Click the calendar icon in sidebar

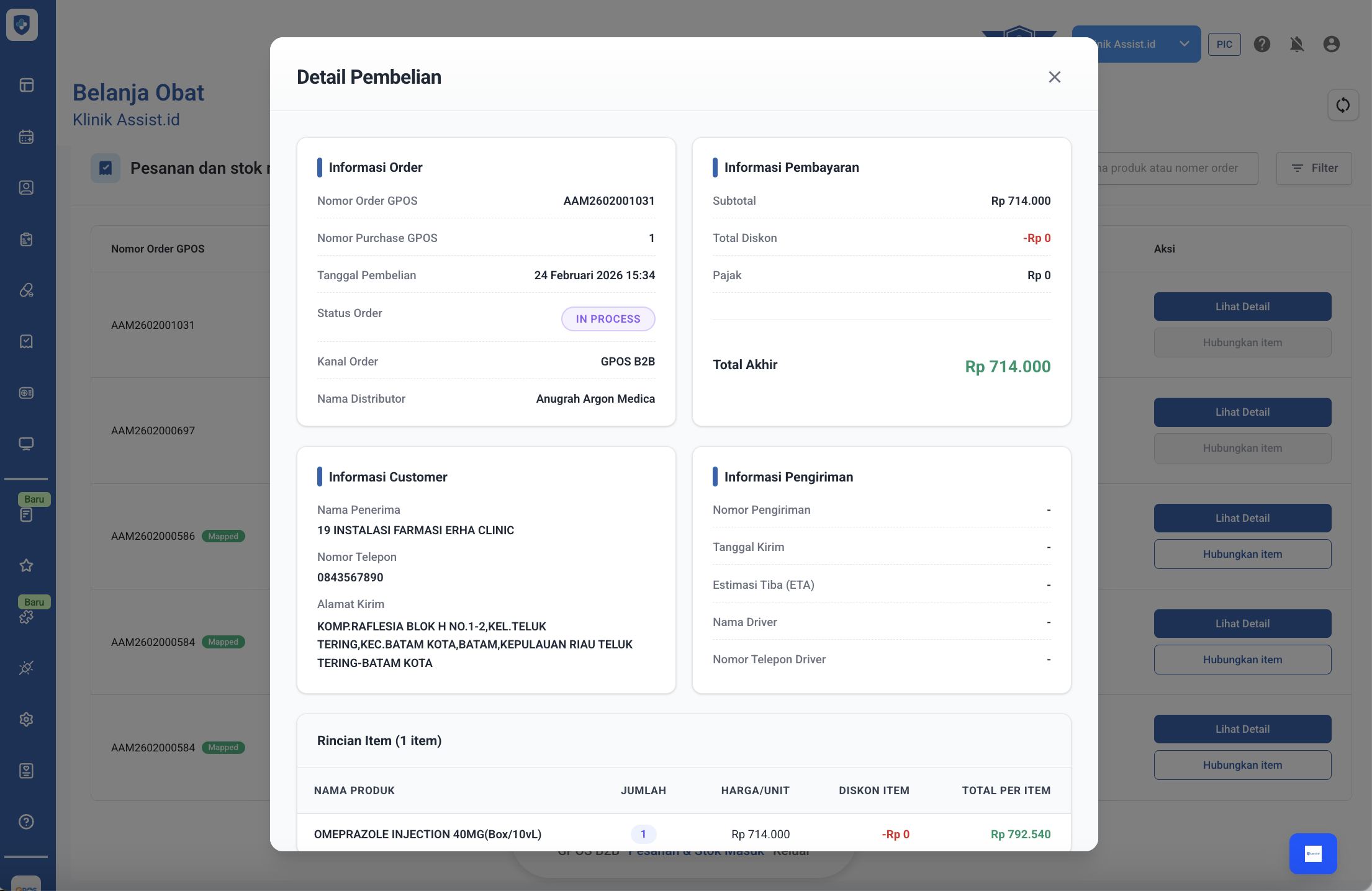pos(26,137)
